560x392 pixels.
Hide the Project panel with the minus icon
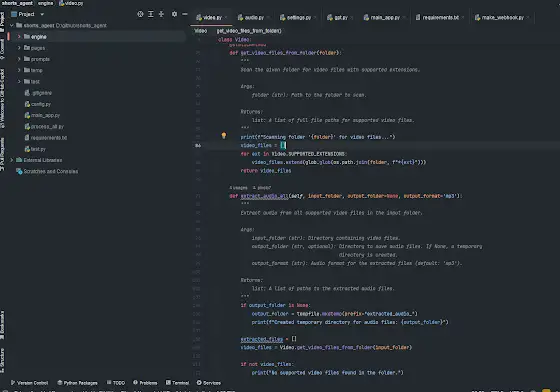[185, 14]
